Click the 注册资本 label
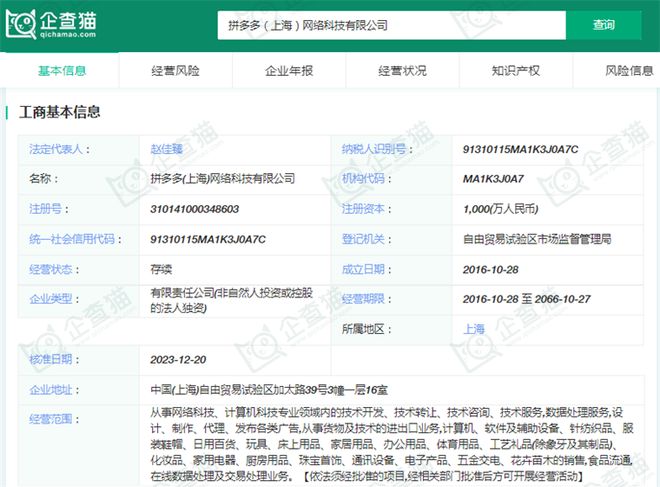 363,209
